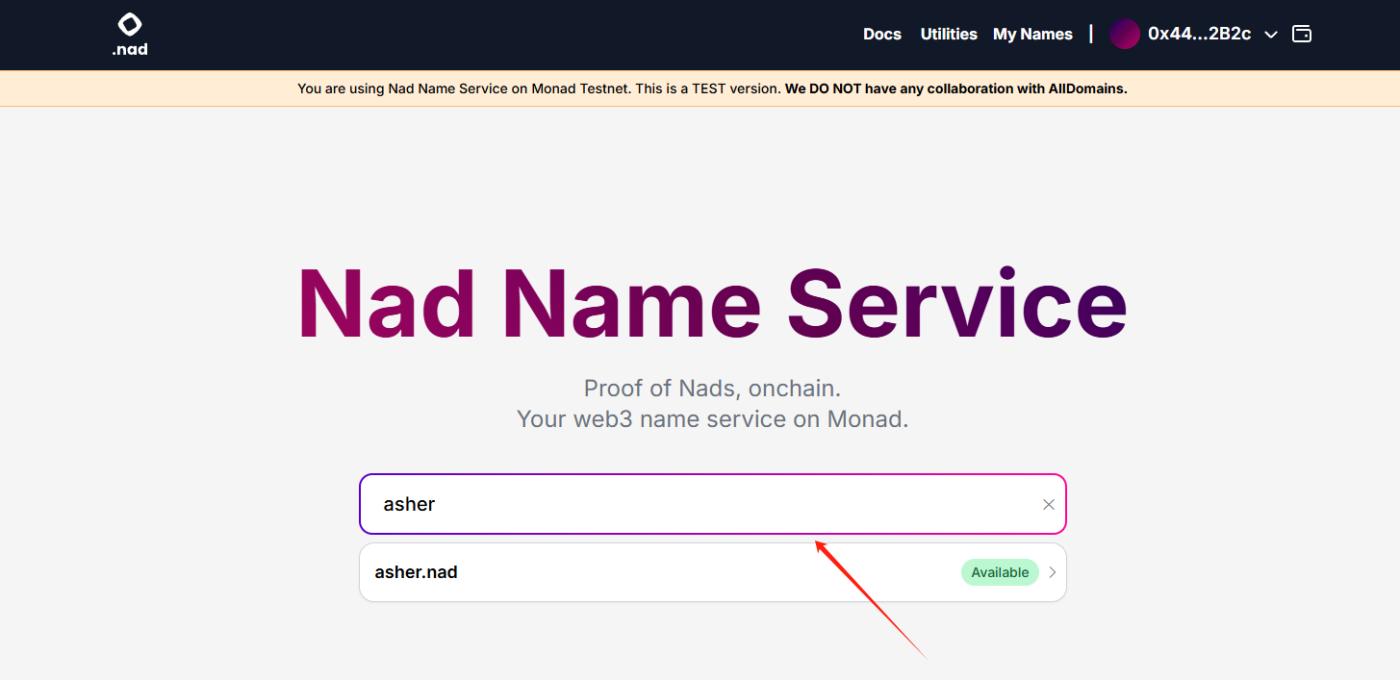Open the wallet address 0x44...2B2c menu

(1199, 34)
